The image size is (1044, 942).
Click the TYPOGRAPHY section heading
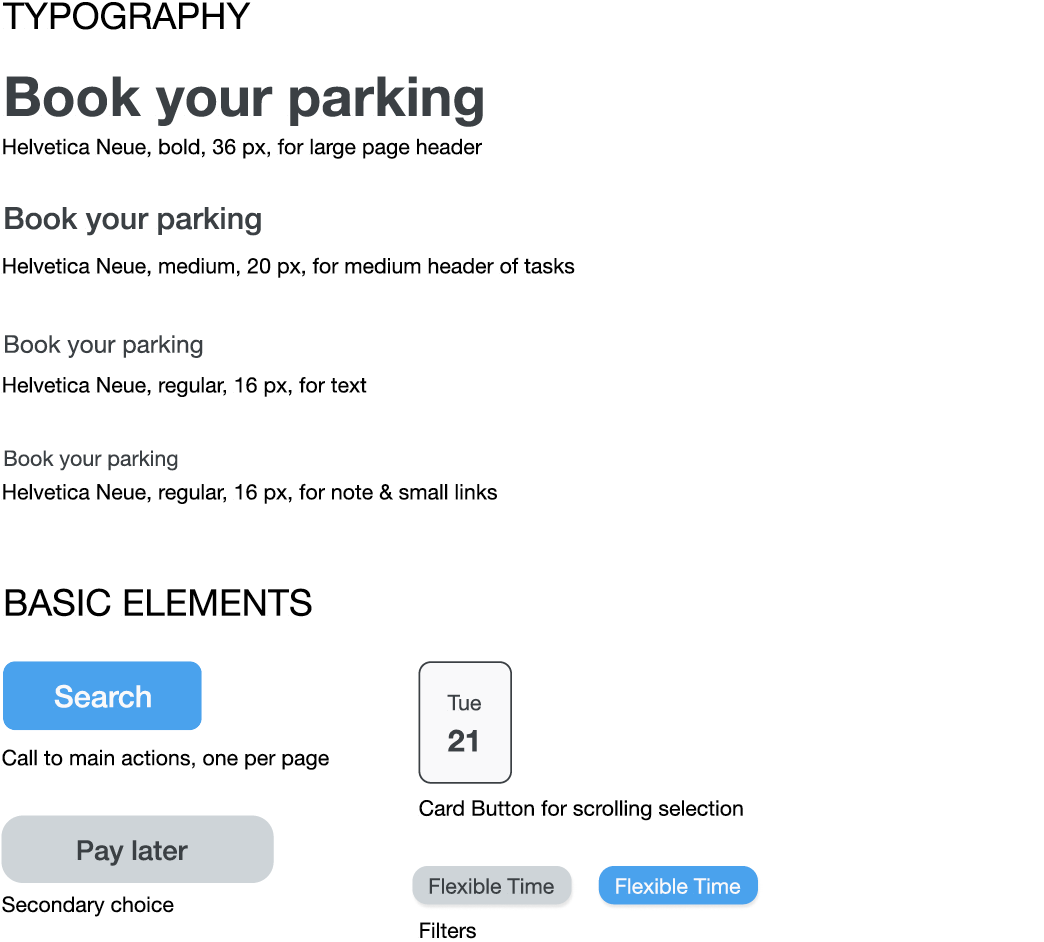click(x=127, y=17)
